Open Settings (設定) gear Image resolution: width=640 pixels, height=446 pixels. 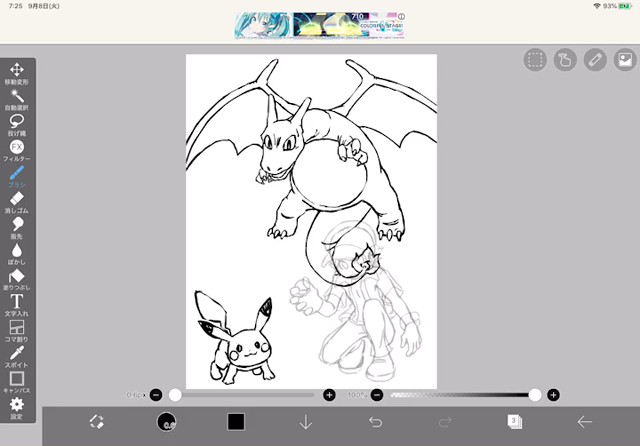(17, 408)
